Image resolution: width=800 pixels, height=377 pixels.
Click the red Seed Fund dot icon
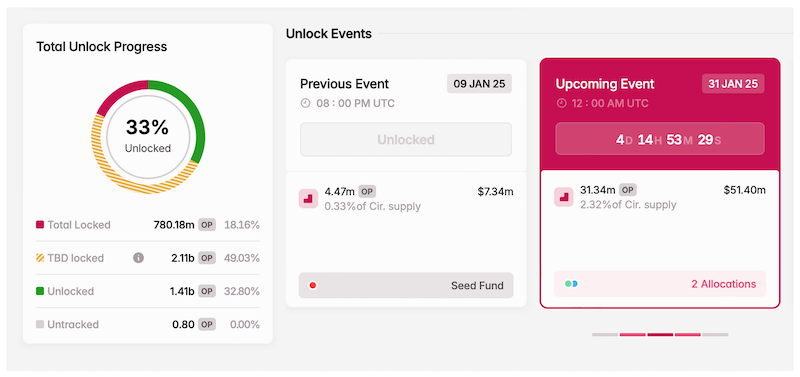(x=313, y=286)
